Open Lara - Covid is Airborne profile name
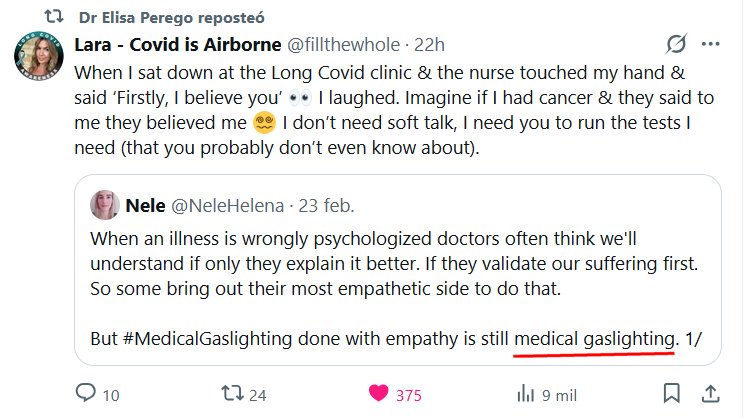The image size is (746, 418). (x=179, y=45)
